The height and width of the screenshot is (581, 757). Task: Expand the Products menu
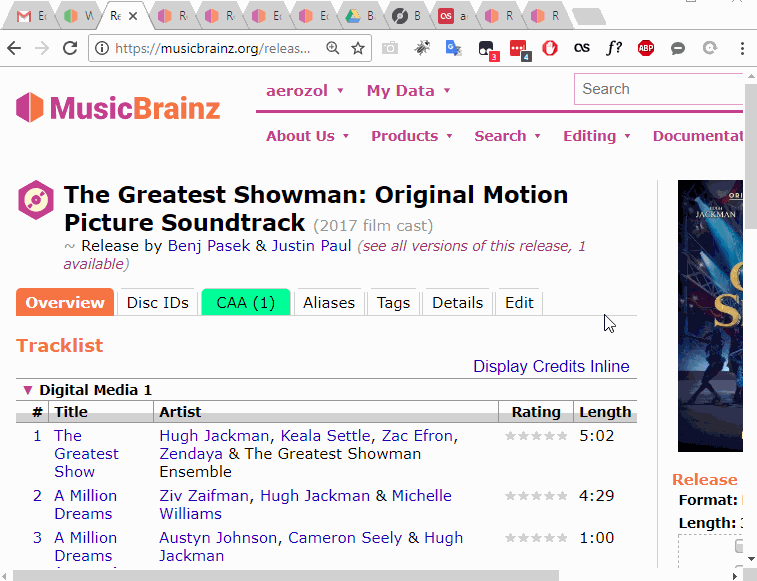411,136
